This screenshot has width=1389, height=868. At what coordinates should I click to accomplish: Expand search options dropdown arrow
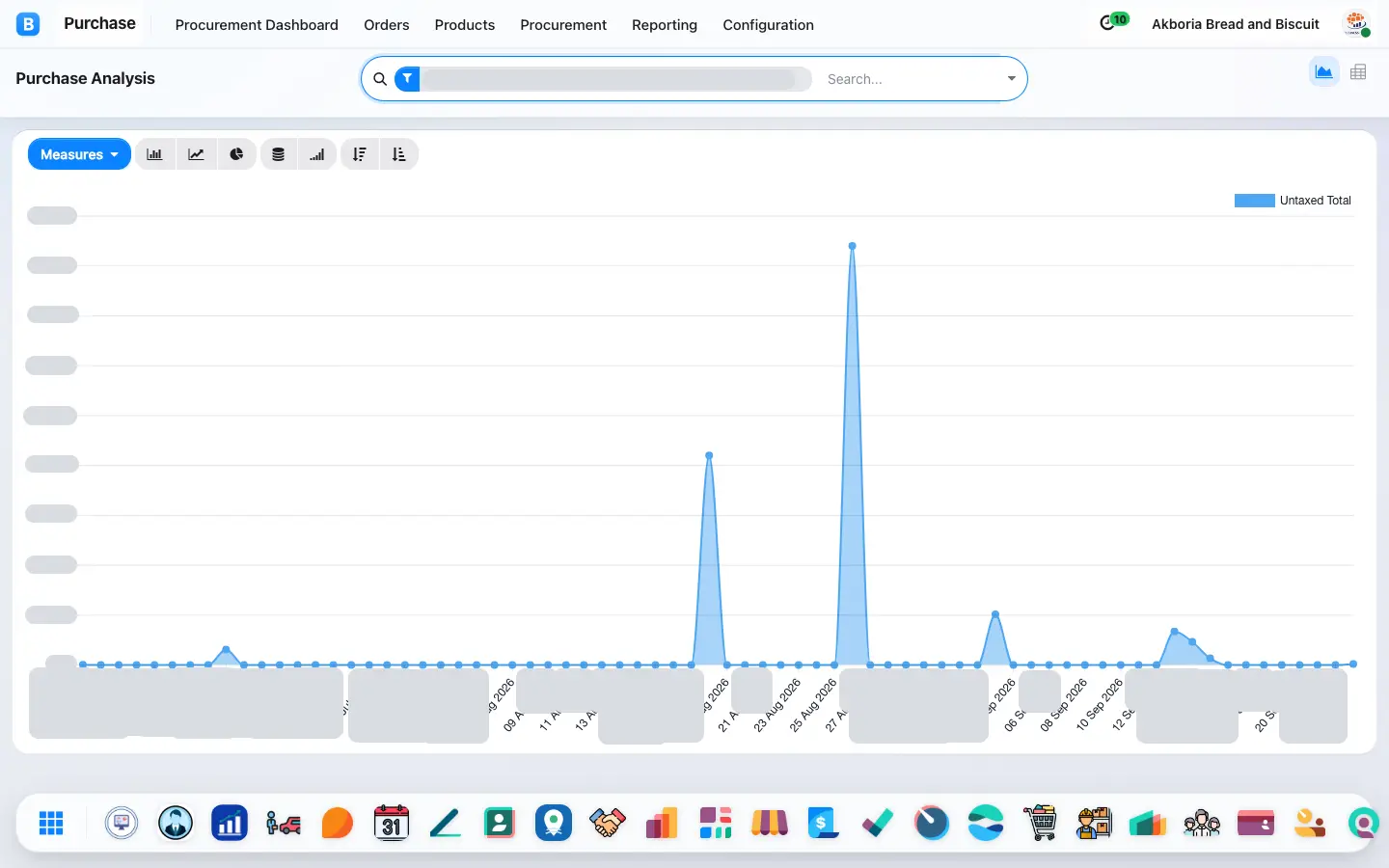pos(1011,79)
